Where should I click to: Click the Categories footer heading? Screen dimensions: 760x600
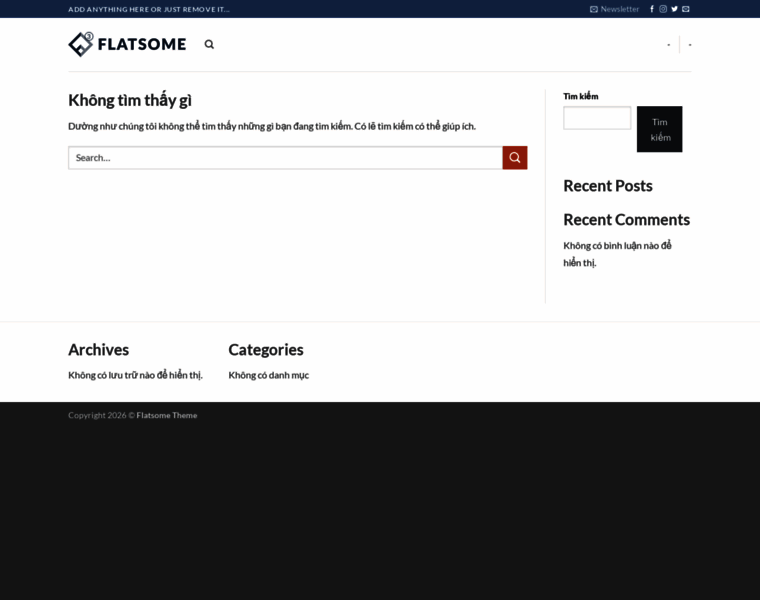click(266, 350)
